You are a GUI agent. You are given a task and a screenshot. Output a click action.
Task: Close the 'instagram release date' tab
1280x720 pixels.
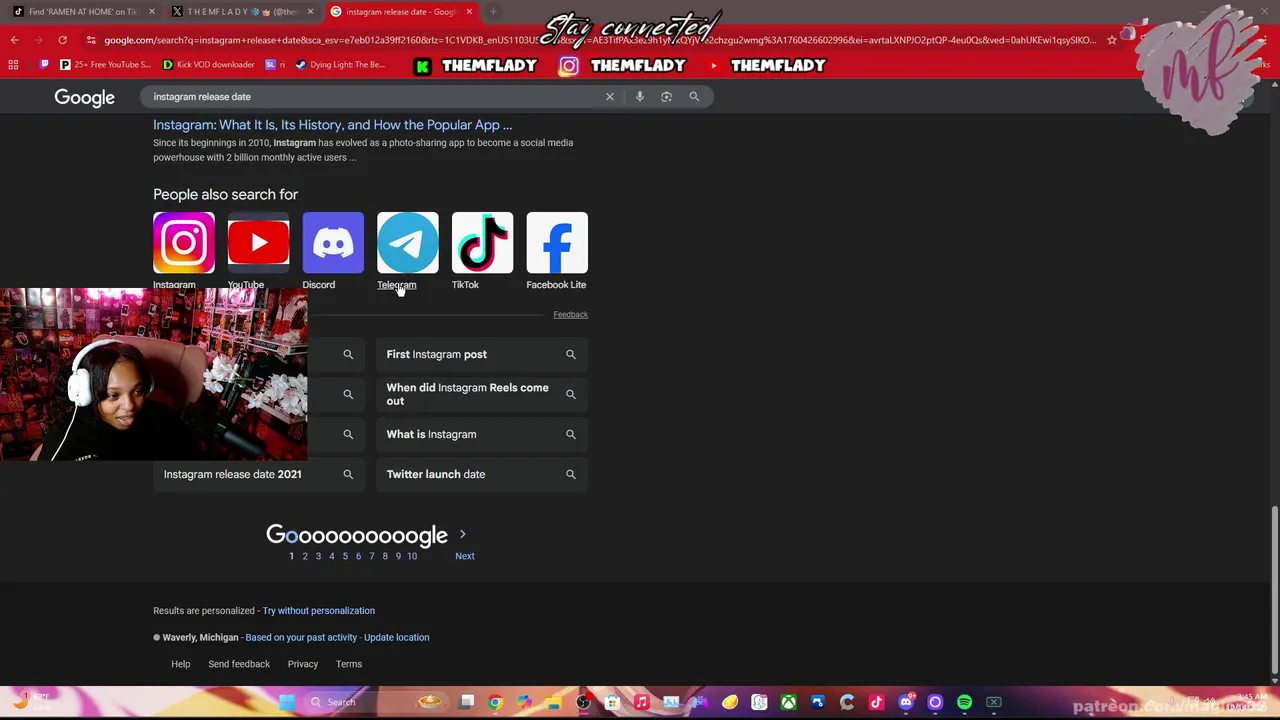coord(468,12)
